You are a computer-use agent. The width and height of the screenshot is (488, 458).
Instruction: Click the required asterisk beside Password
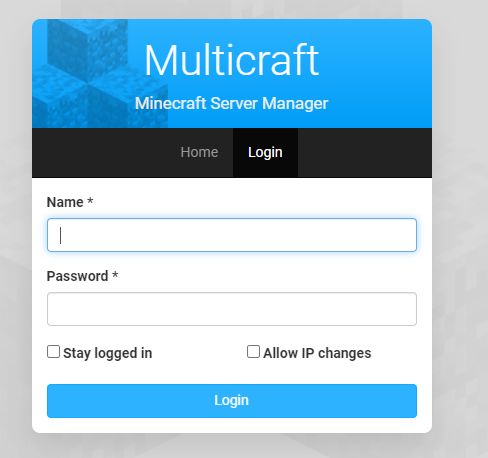click(x=115, y=275)
